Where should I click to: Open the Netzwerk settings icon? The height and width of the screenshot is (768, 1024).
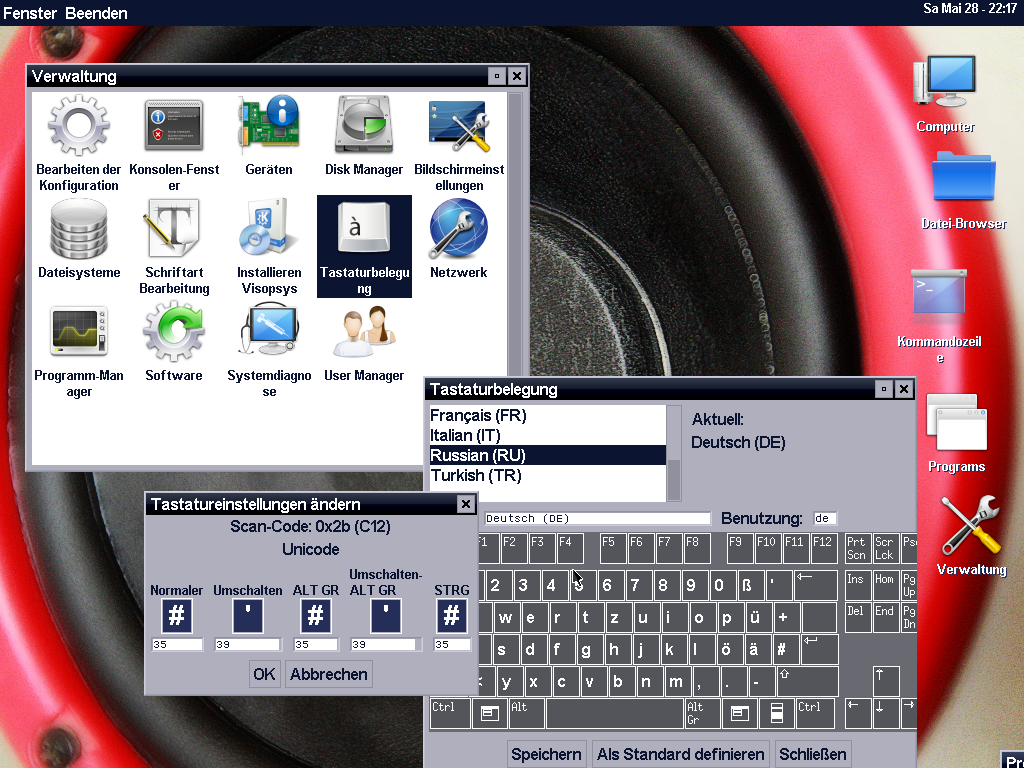458,228
